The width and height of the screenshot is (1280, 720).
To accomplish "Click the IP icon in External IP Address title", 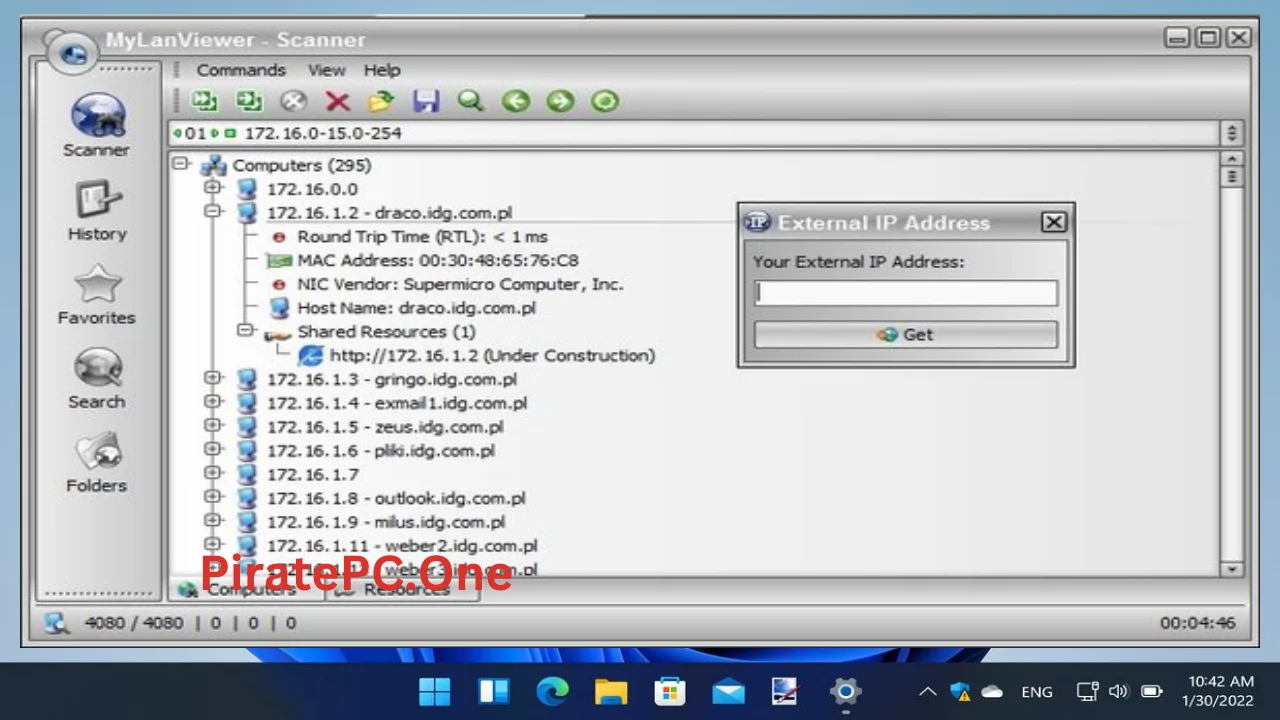I will pos(758,222).
